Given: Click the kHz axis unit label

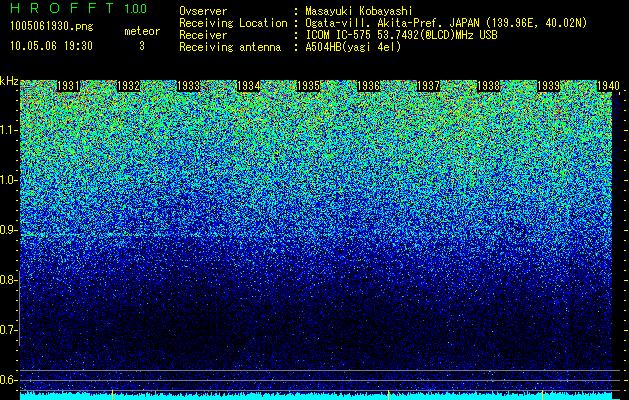Looking at the screenshot, I should pos(9,81).
